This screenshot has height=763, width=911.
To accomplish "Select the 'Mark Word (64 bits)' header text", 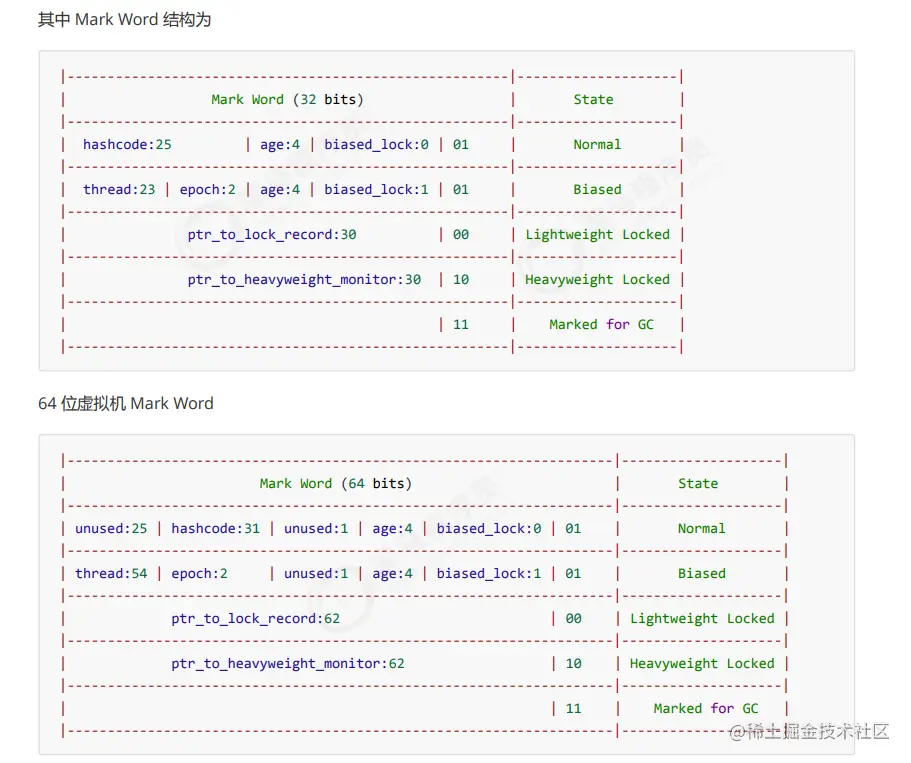I will click(x=336, y=483).
